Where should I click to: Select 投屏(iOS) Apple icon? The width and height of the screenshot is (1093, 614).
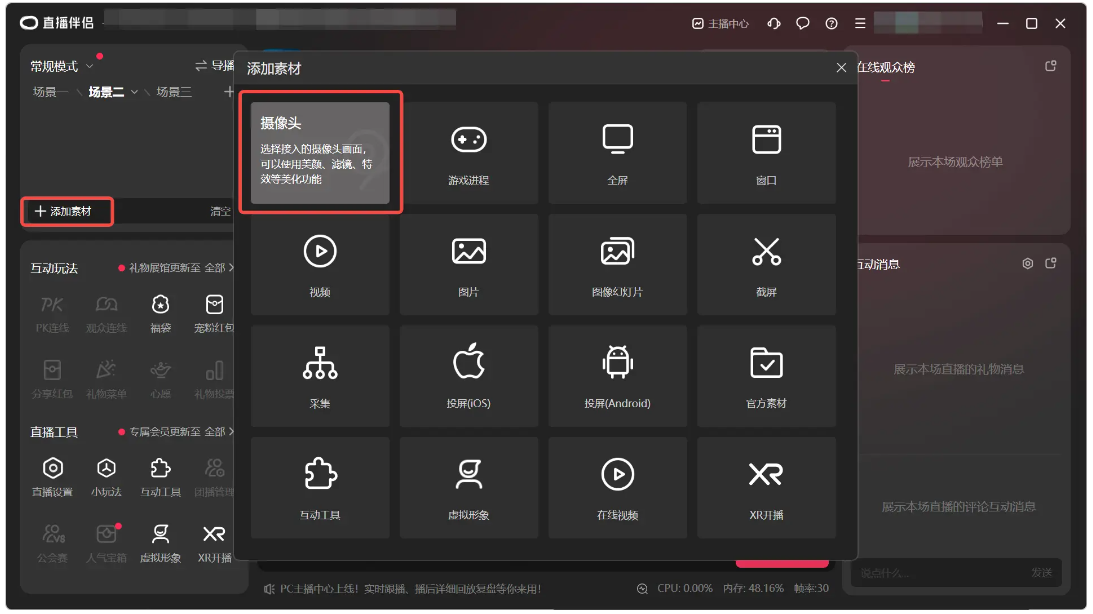point(468,363)
